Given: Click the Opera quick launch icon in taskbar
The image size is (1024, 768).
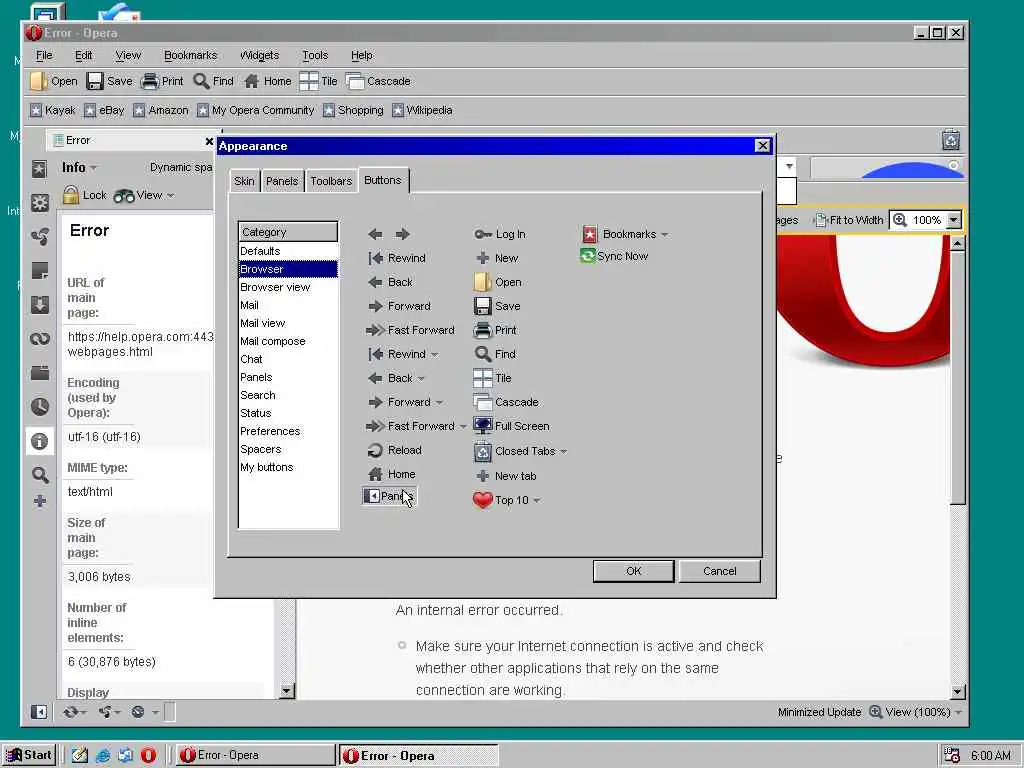Looking at the screenshot, I should (148, 755).
